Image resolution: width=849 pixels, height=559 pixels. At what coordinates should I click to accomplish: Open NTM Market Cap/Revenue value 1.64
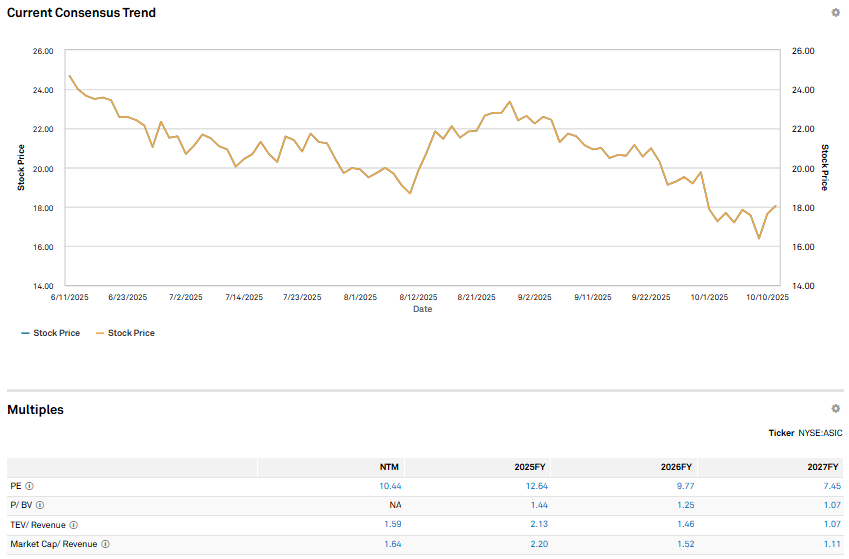tap(393, 544)
